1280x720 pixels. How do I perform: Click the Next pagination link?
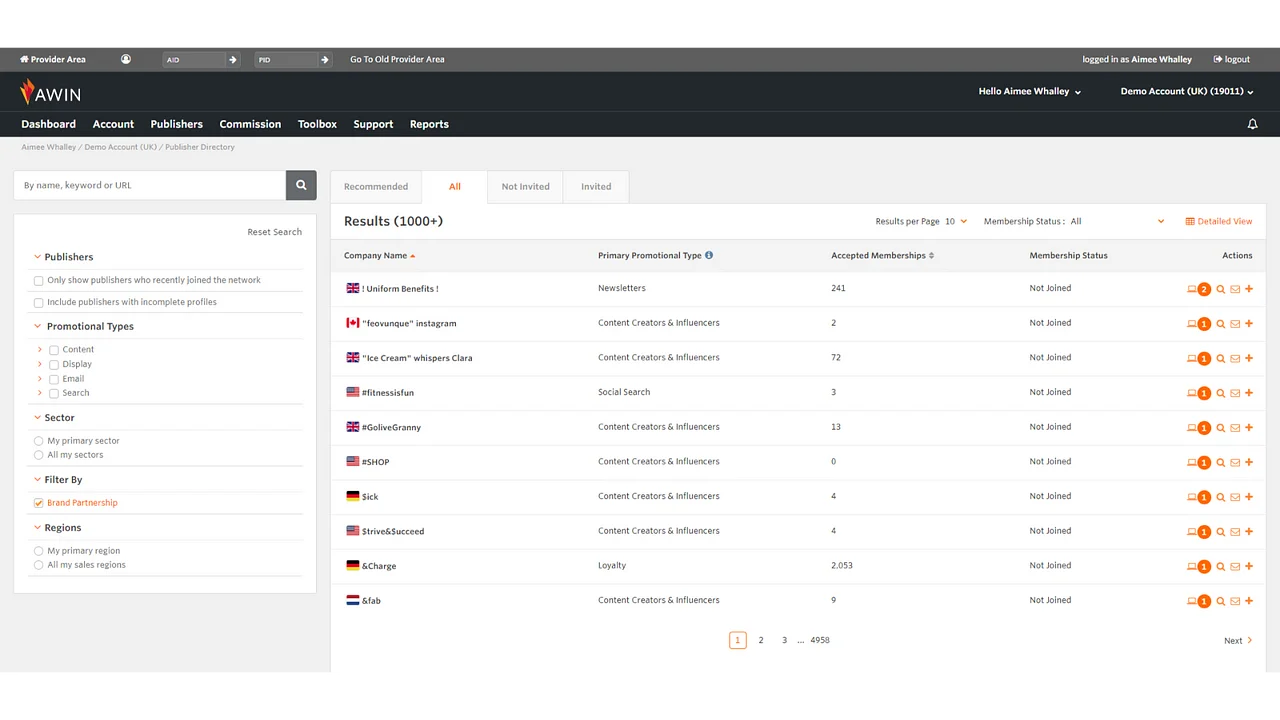[x=1237, y=640]
